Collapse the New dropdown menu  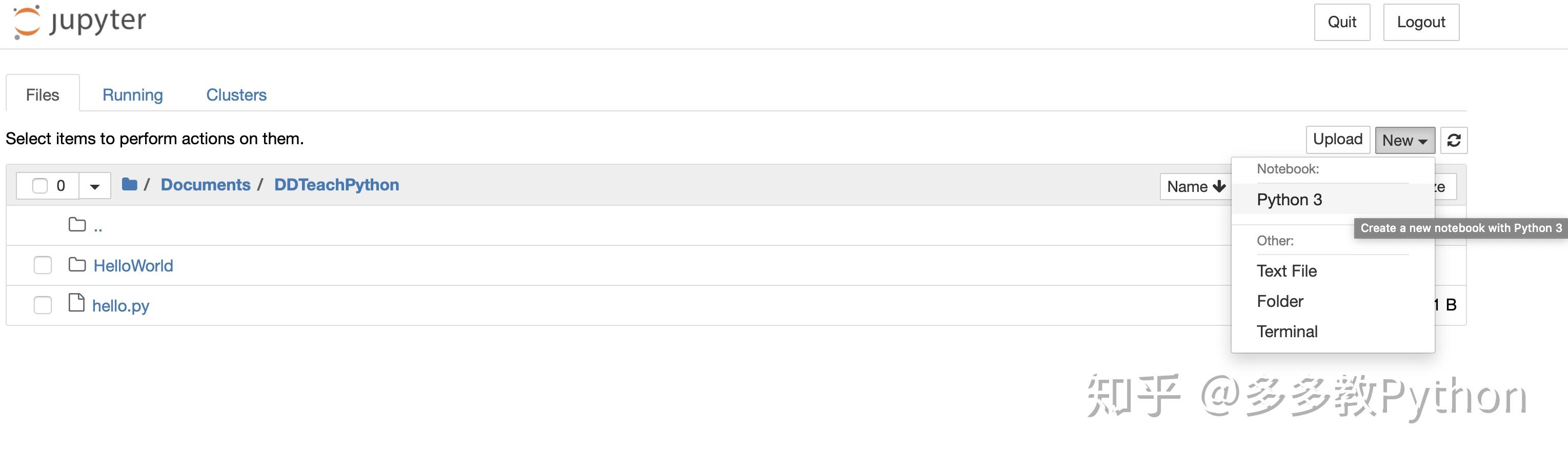click(1405, 140)
